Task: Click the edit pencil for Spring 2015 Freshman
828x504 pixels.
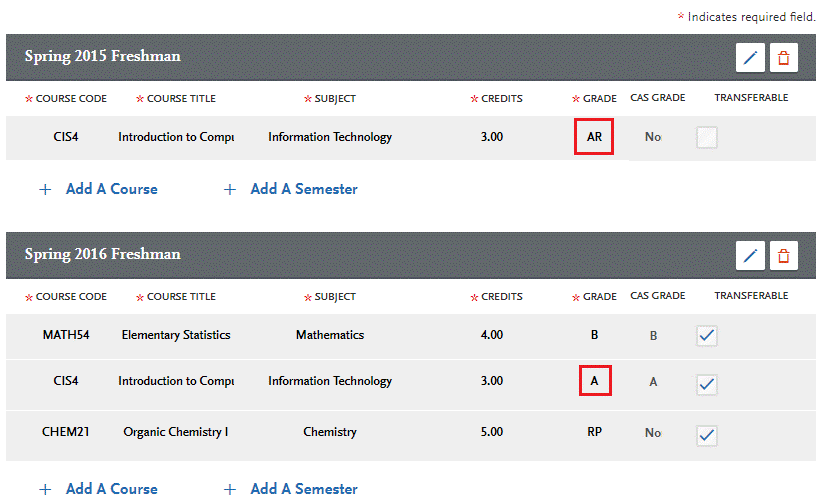Action: coord(750,58)
